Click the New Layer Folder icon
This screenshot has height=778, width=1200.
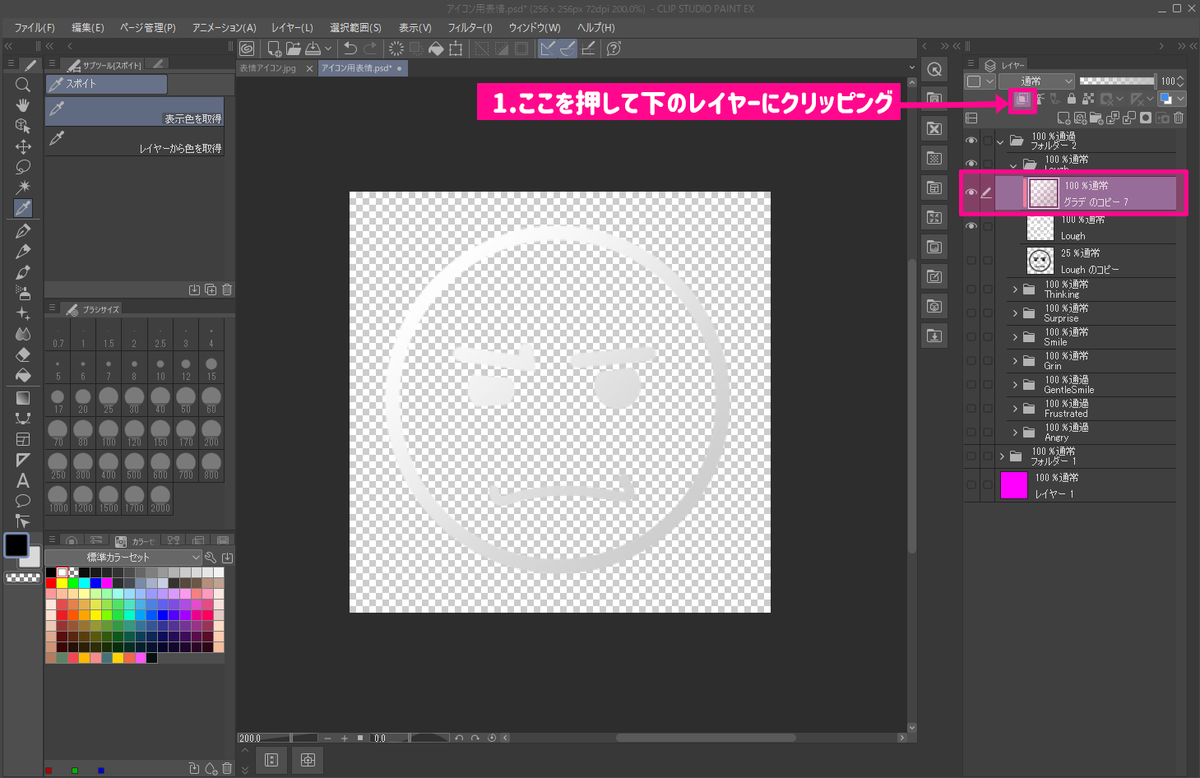click(1098, 119)
